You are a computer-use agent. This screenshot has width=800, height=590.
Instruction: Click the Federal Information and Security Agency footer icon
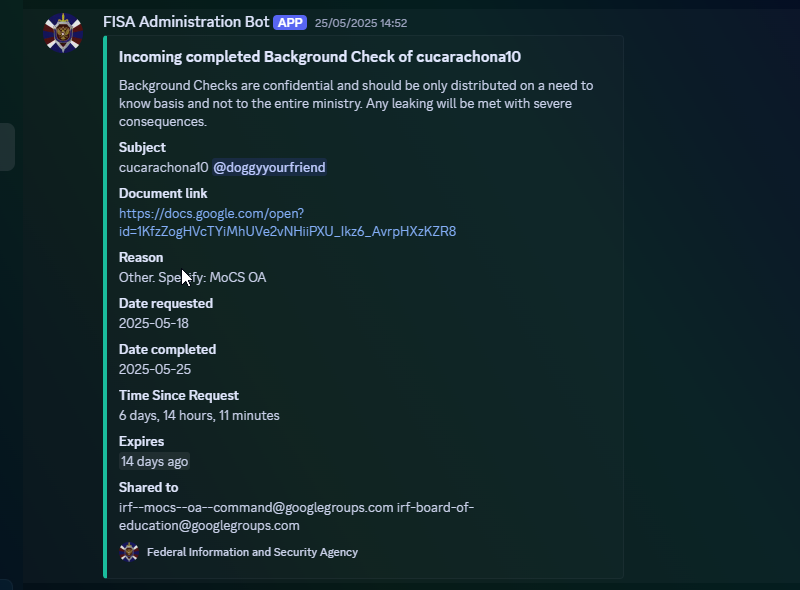click(x=129, y=552)
